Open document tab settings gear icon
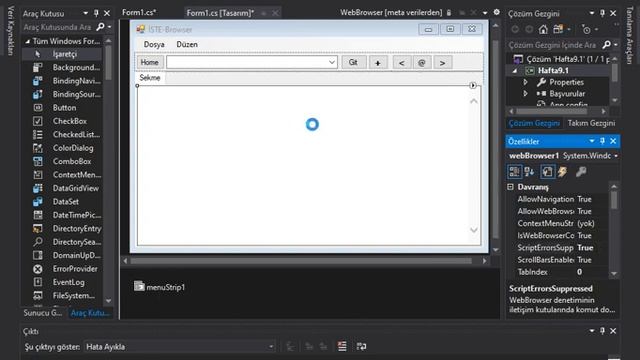 496,12
